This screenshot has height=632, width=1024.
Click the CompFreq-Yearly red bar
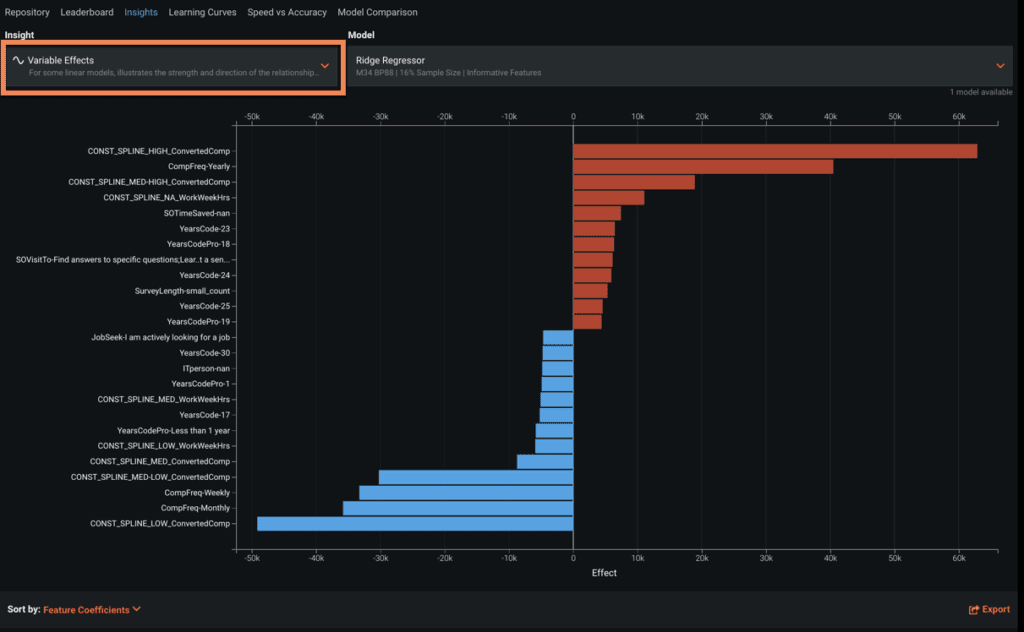coord(703,166)
